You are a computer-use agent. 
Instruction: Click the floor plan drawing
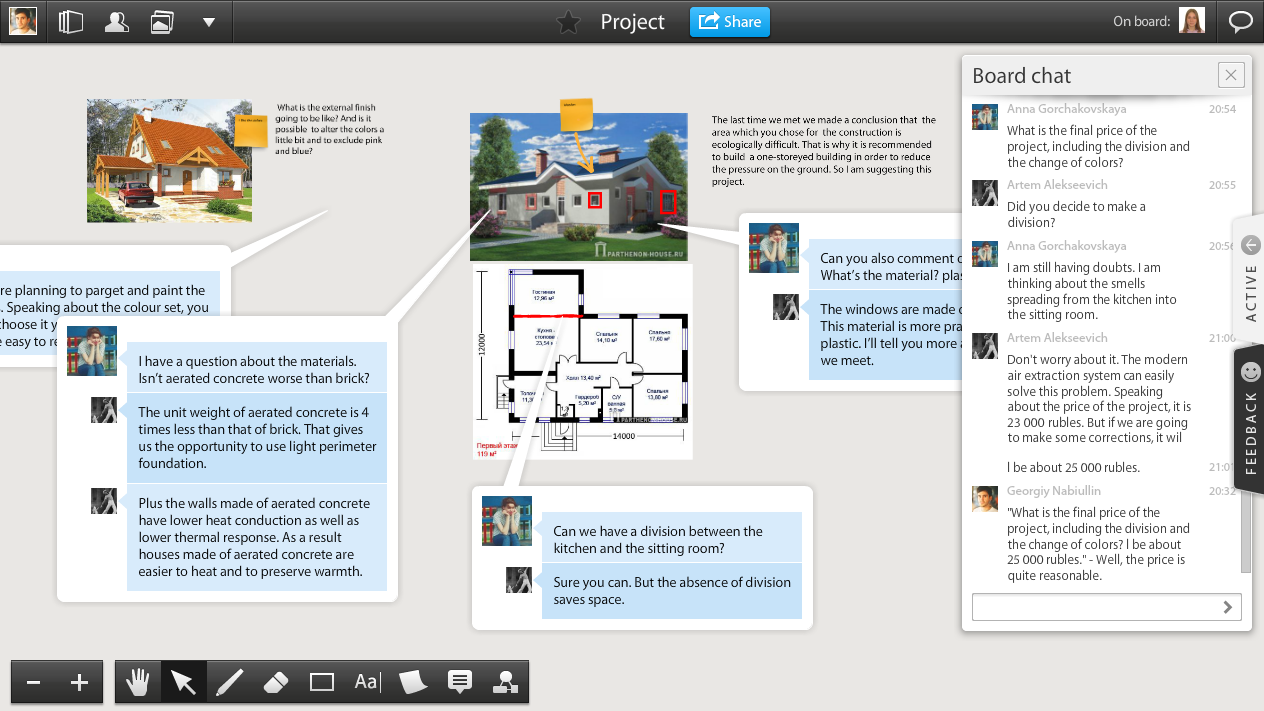click(582, 362)
